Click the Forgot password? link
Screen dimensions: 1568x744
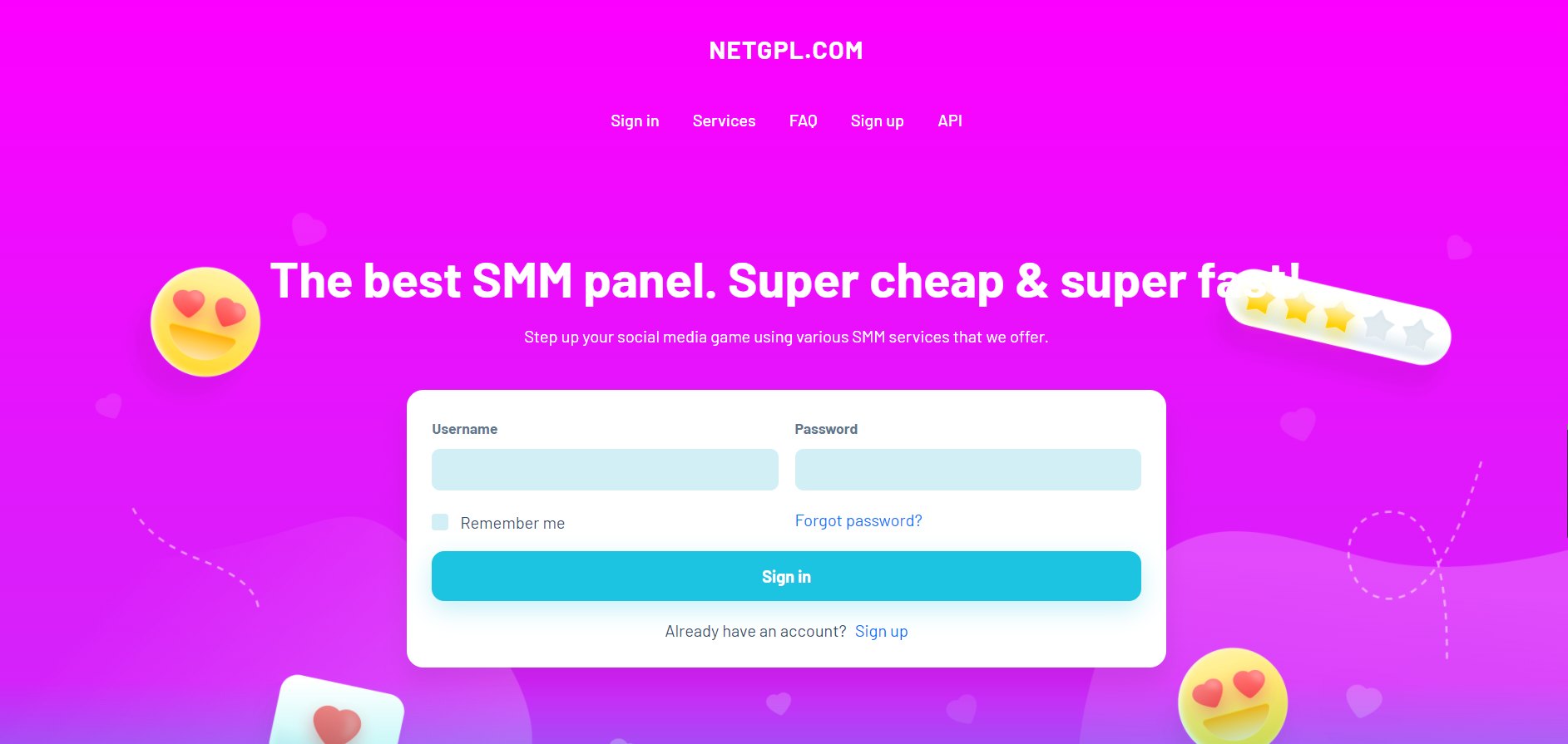(858, 521)
